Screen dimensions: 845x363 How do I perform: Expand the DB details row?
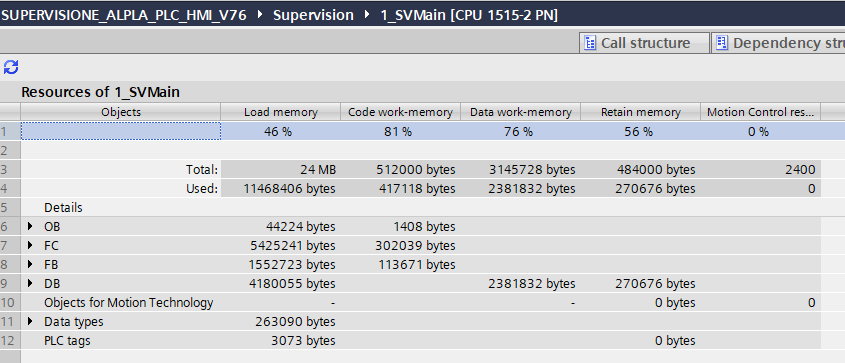pos(30,283)
